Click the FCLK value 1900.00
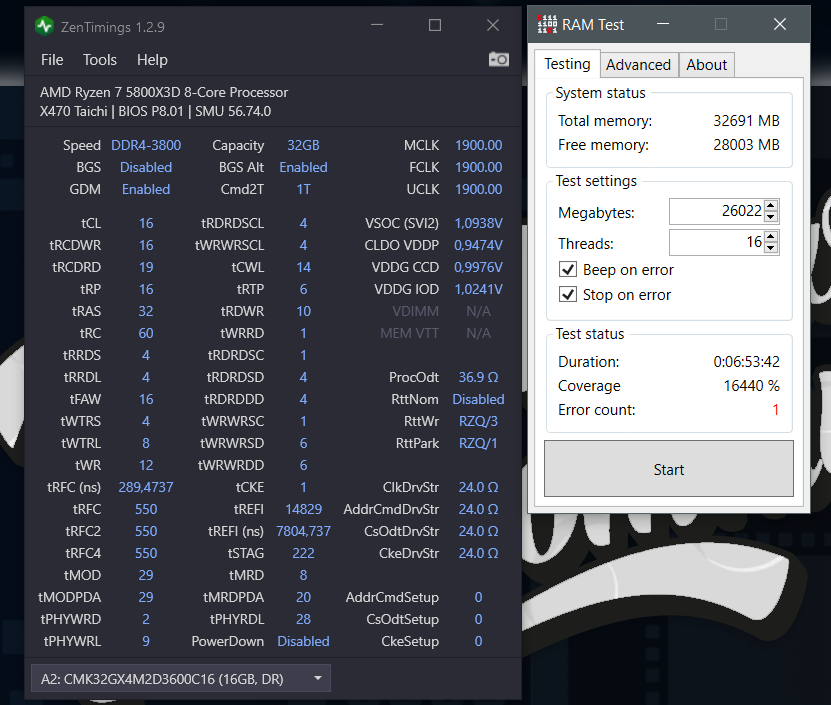This screenshot has height=705, width=831. tap(478, 167)
